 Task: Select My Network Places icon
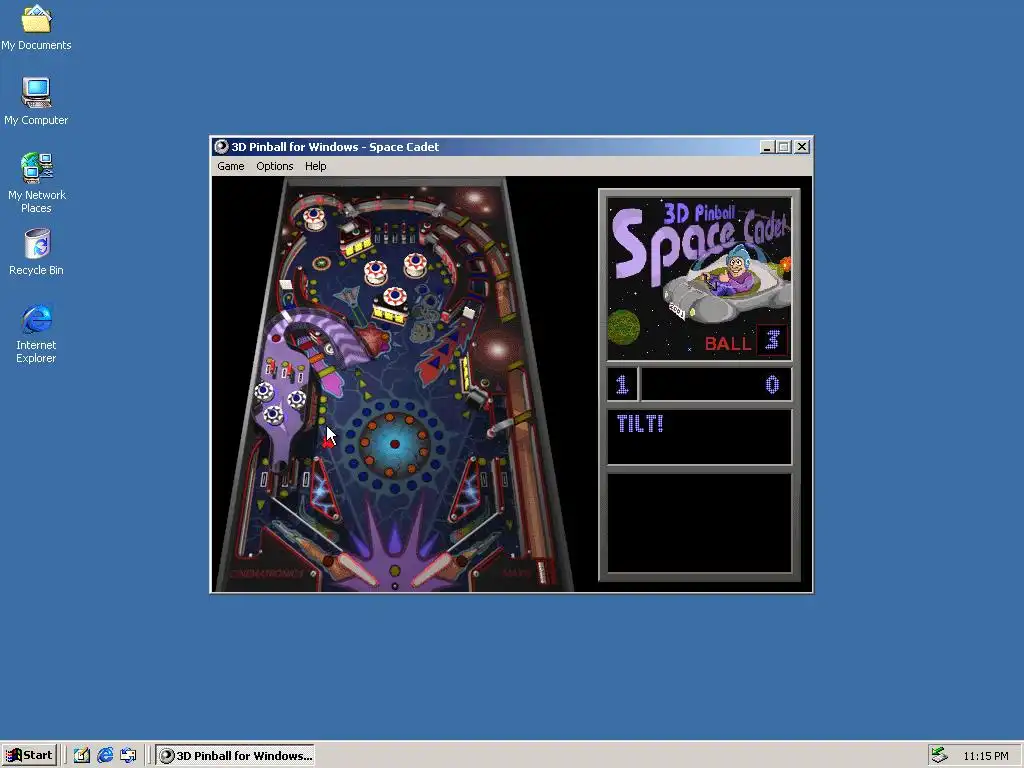tap(36, 183)
